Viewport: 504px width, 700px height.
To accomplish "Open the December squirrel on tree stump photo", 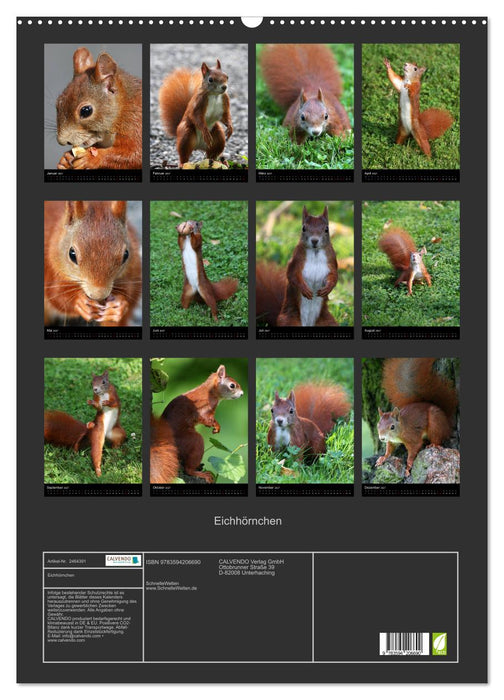I will point(410,421).
